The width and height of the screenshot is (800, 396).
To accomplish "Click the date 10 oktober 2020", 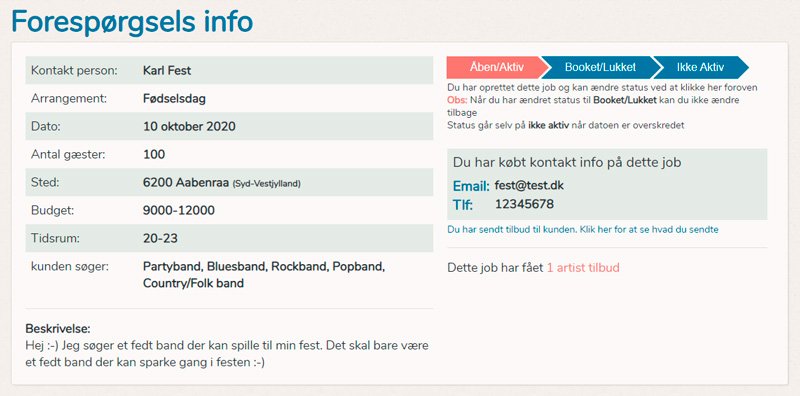I will pyautogui.click(x=189, y=127).
